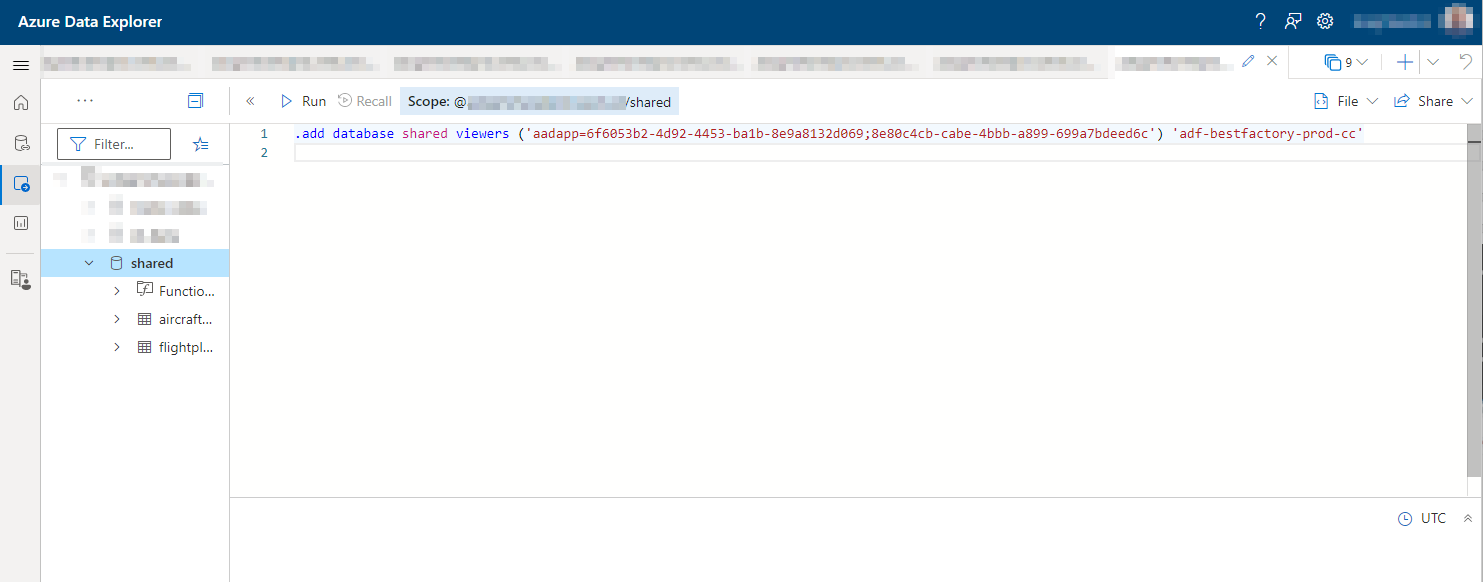This screenshot has height=582, width=1483.
Task: Click the Filter input field
Action: (x=114, y=144)
